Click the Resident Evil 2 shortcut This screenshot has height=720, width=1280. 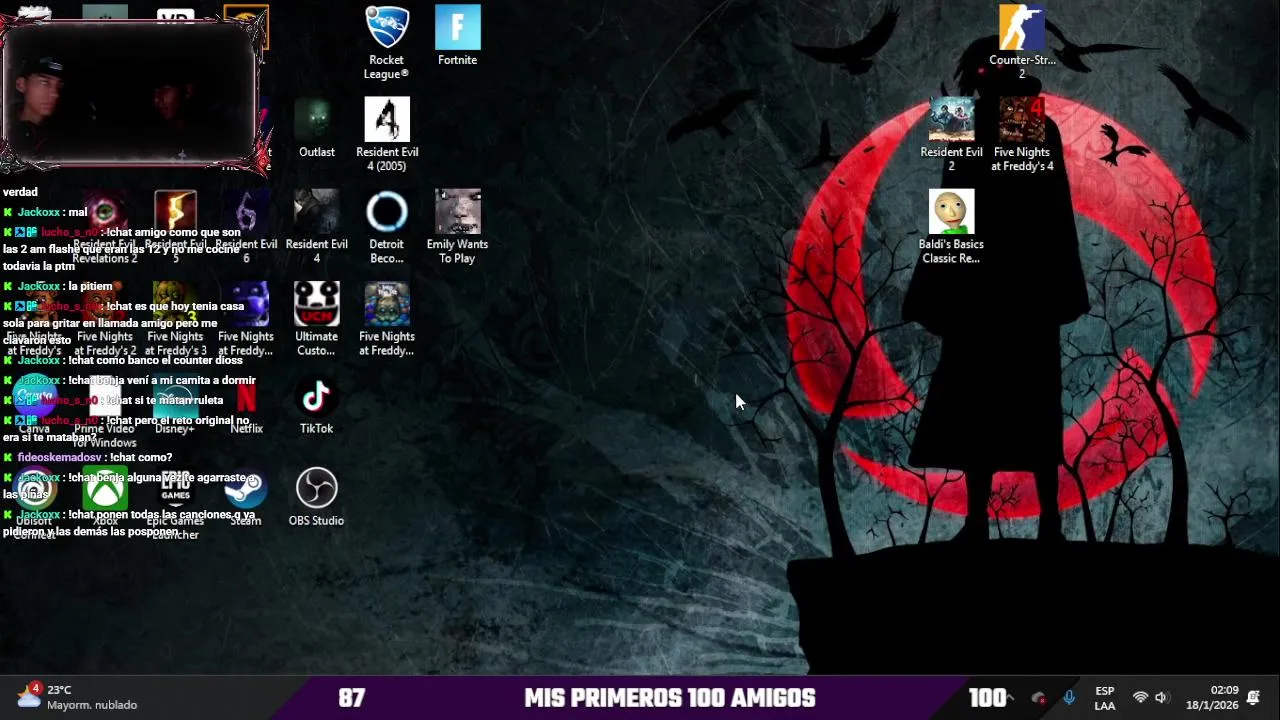pyautogui.click(x=951, y=135)
